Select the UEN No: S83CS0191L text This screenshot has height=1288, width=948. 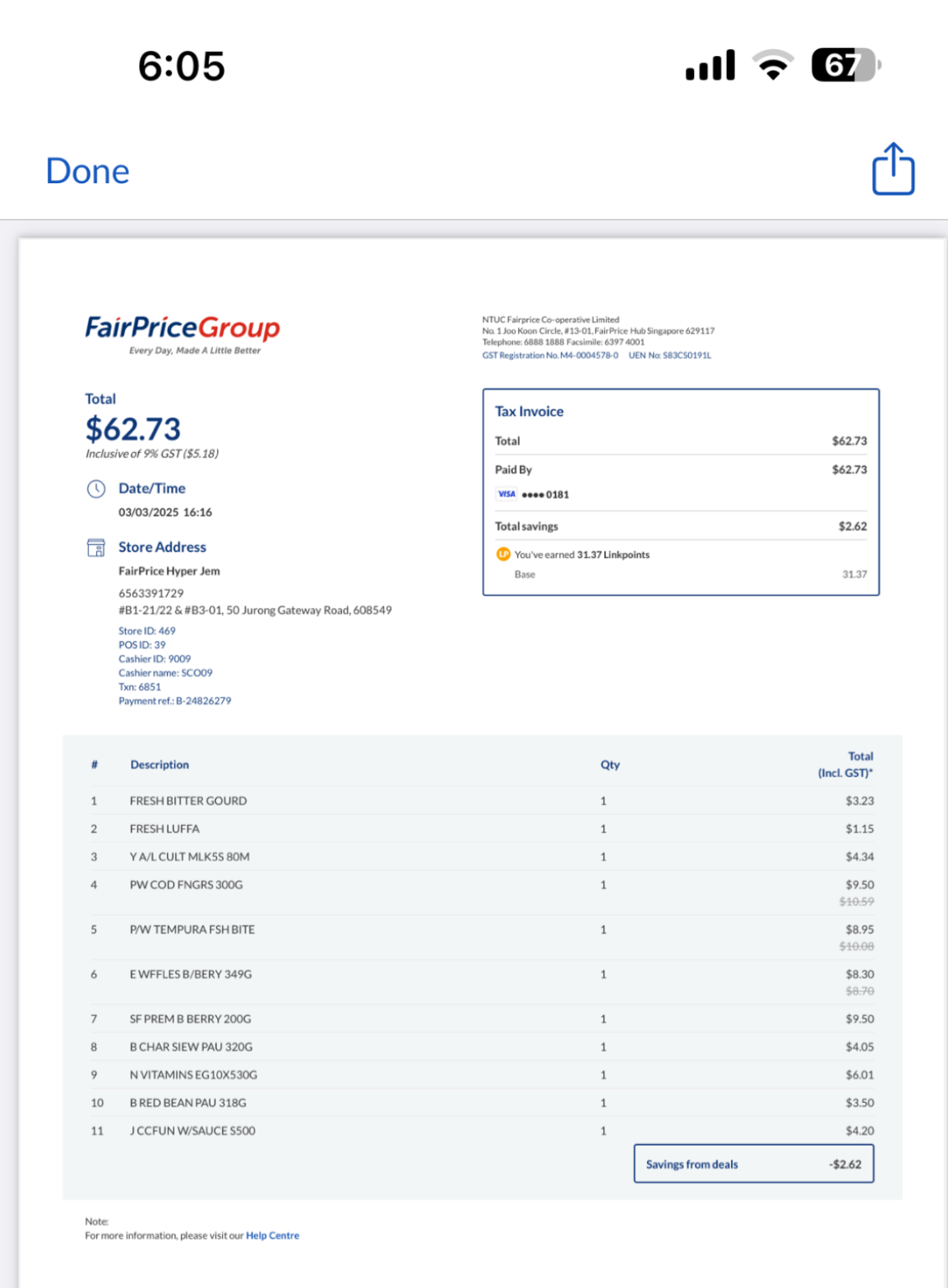[670, 355]
